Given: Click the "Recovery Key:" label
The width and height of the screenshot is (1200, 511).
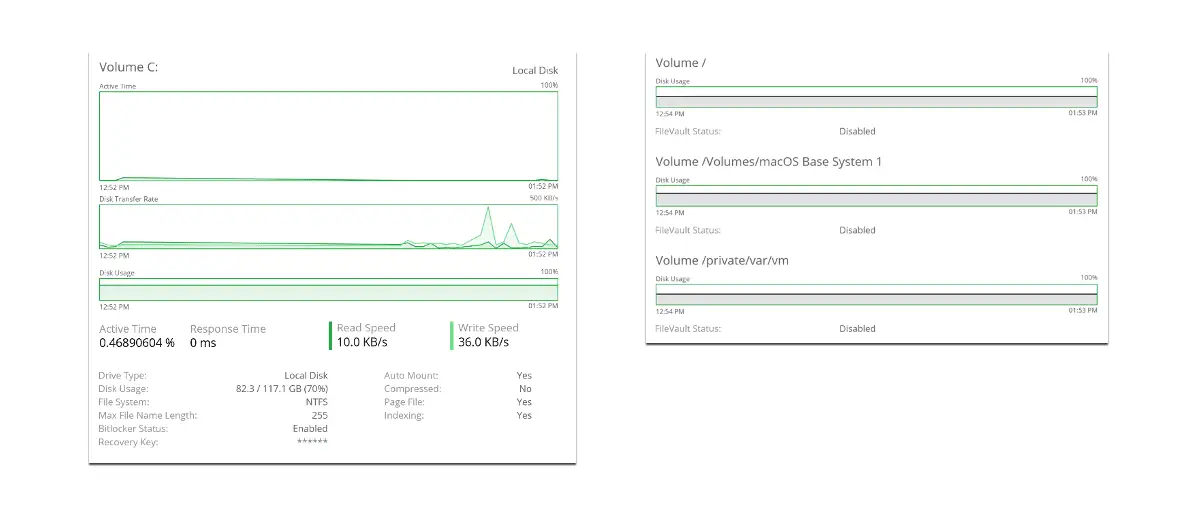Looking at the screenshot, I should [129, 442].
